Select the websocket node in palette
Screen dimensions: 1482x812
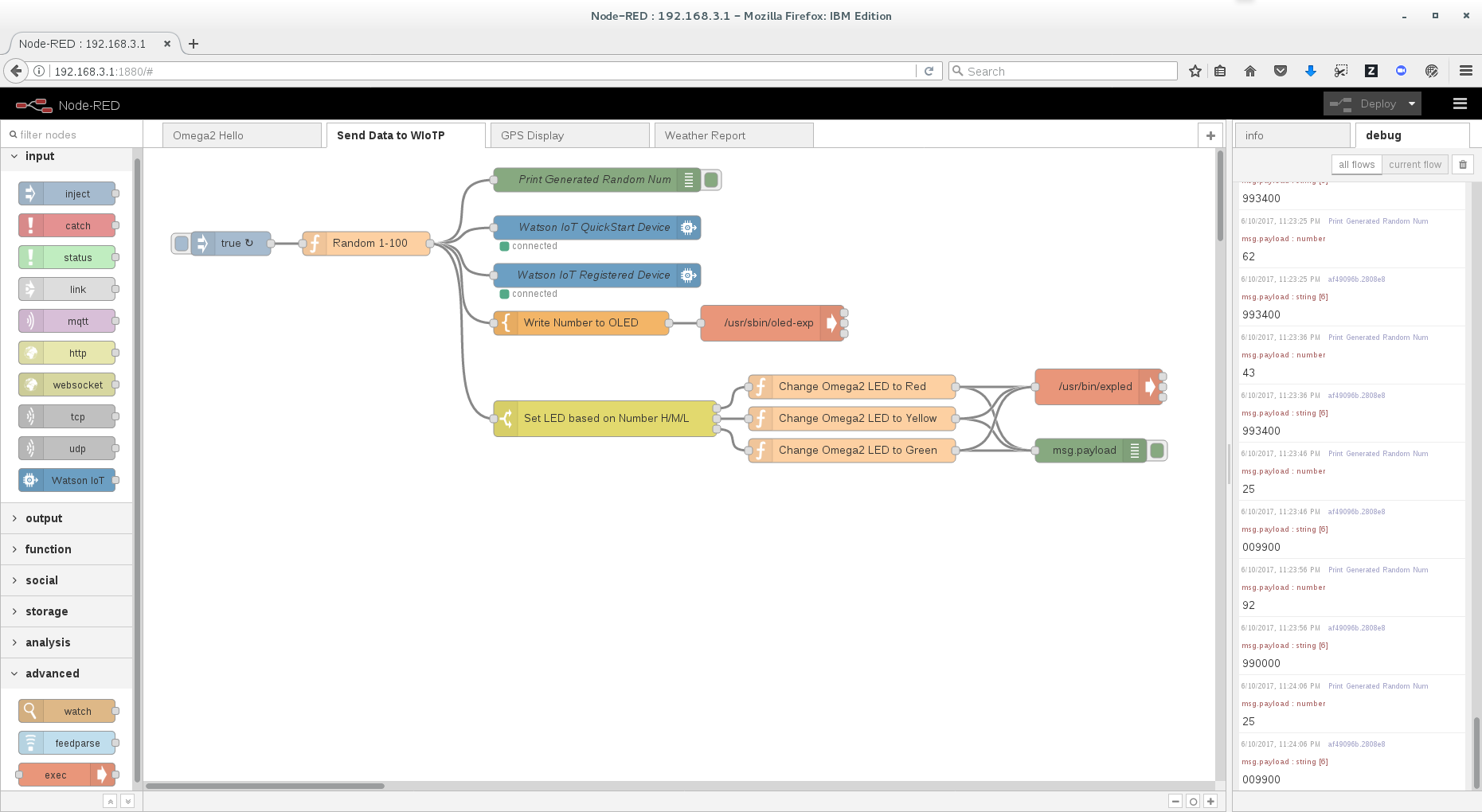[67, 385]
